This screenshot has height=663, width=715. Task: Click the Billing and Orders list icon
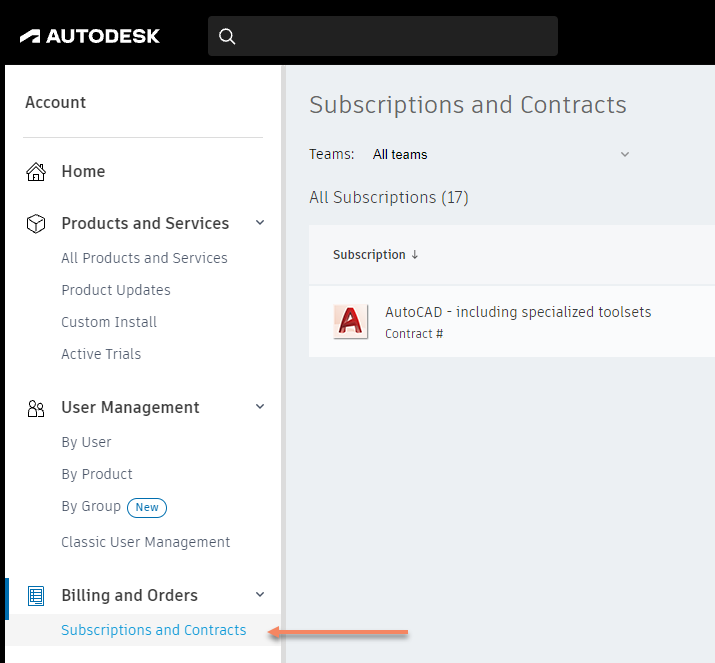point(36,596)
